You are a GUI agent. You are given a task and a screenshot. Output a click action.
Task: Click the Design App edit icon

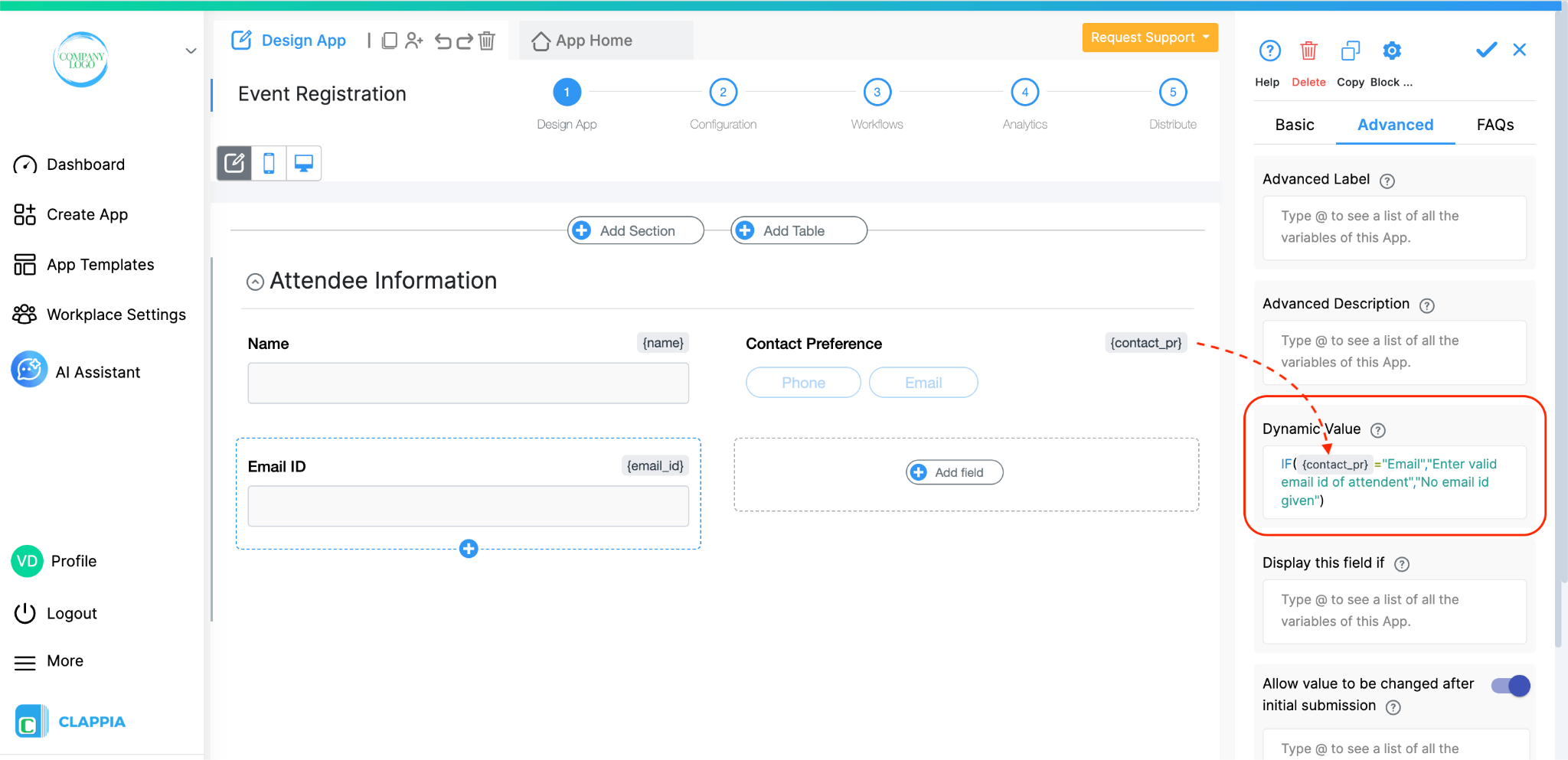[x=241, y=40]
